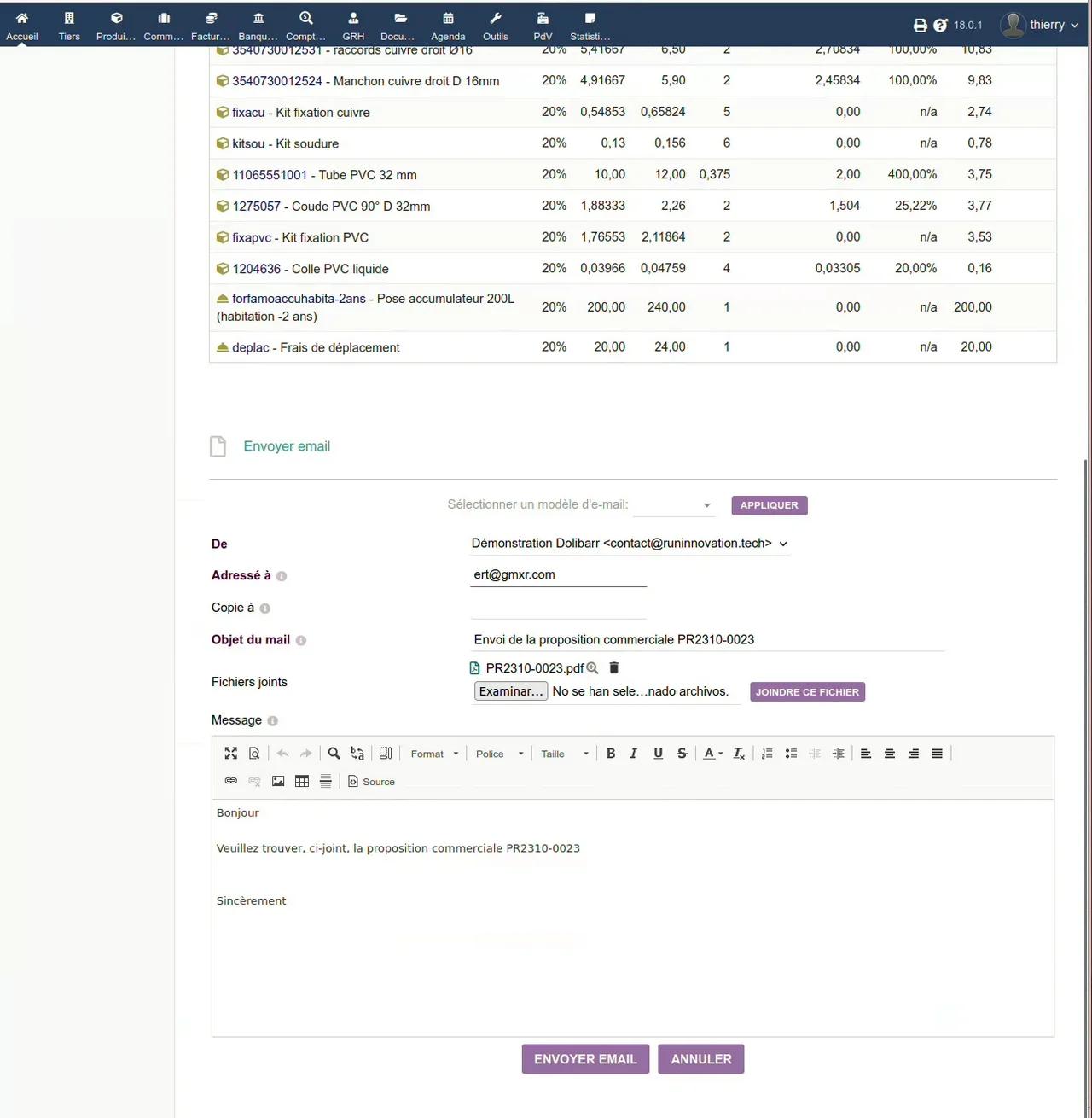Expand the email template selector
The width and height of the screenshot is (1092, 1118).
click(x=674, y=505)
